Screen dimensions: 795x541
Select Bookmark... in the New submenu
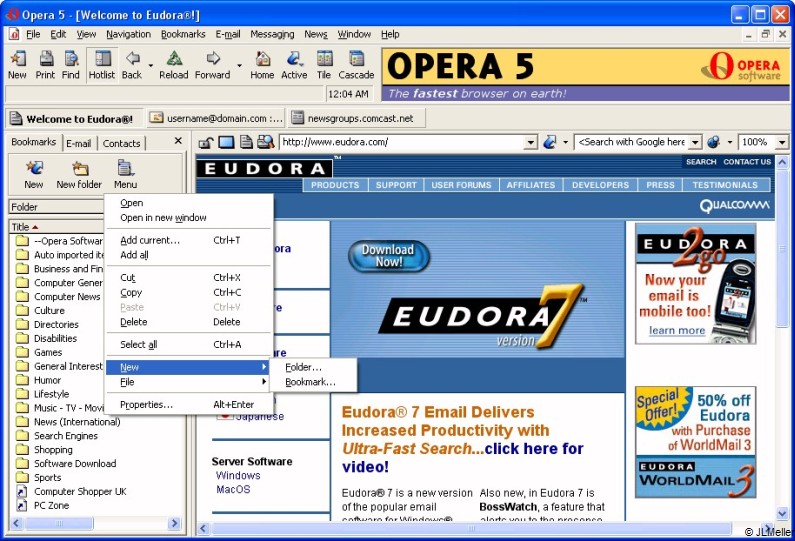coord(313,382)
